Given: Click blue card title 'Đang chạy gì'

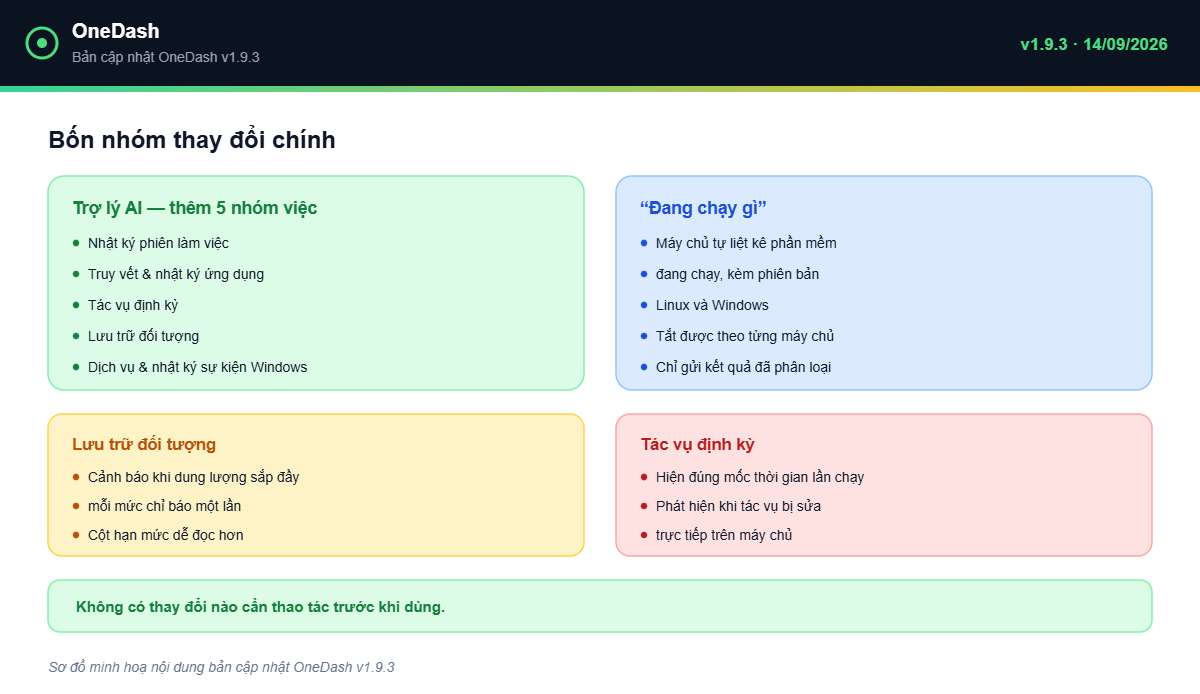Looking at the screenshot, I should tap(703, 208).
